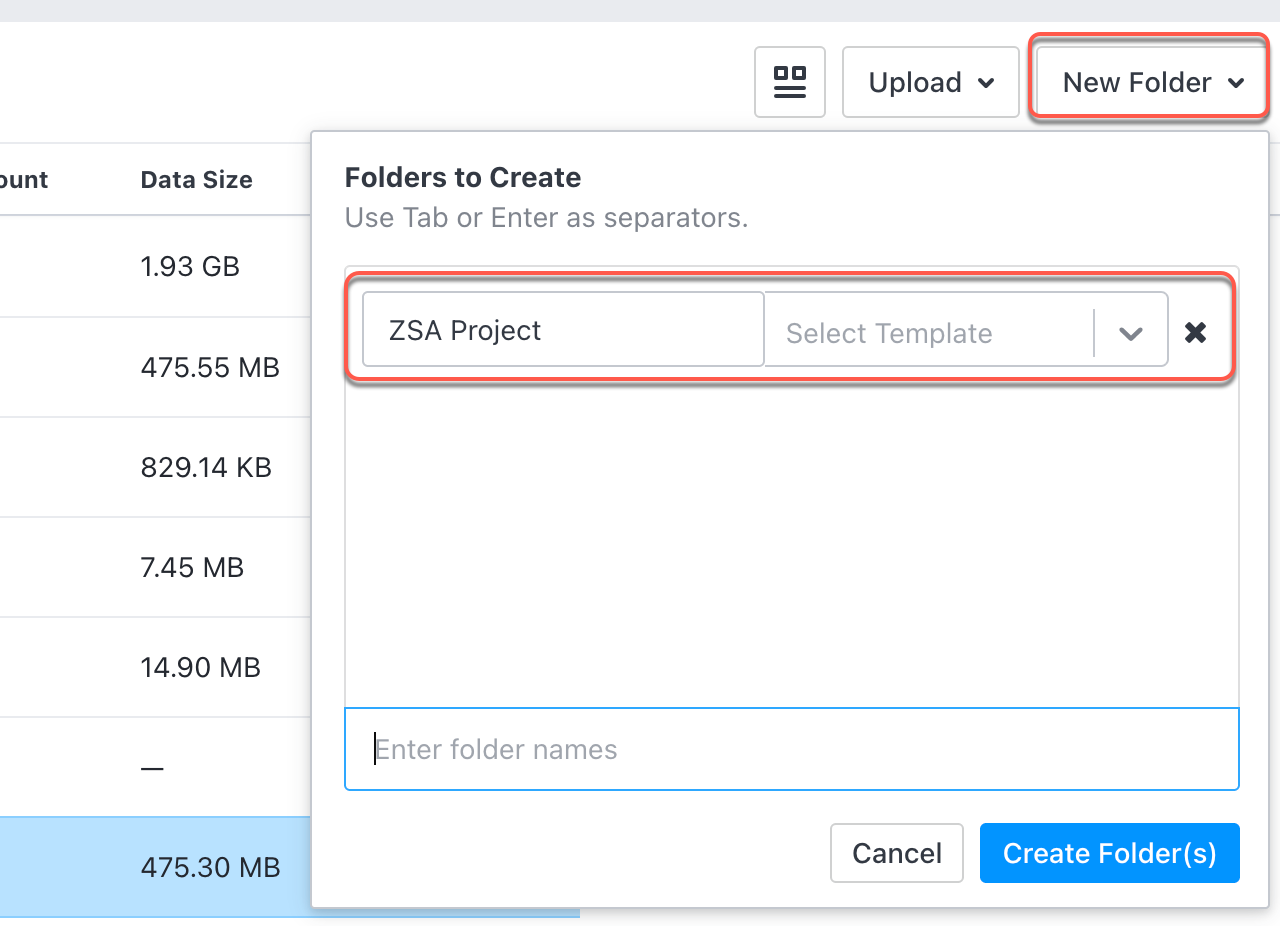The height and width of the screenshot is (926, 1280).
Task: Cancel folder creation
Action: [x=897, y=853]
